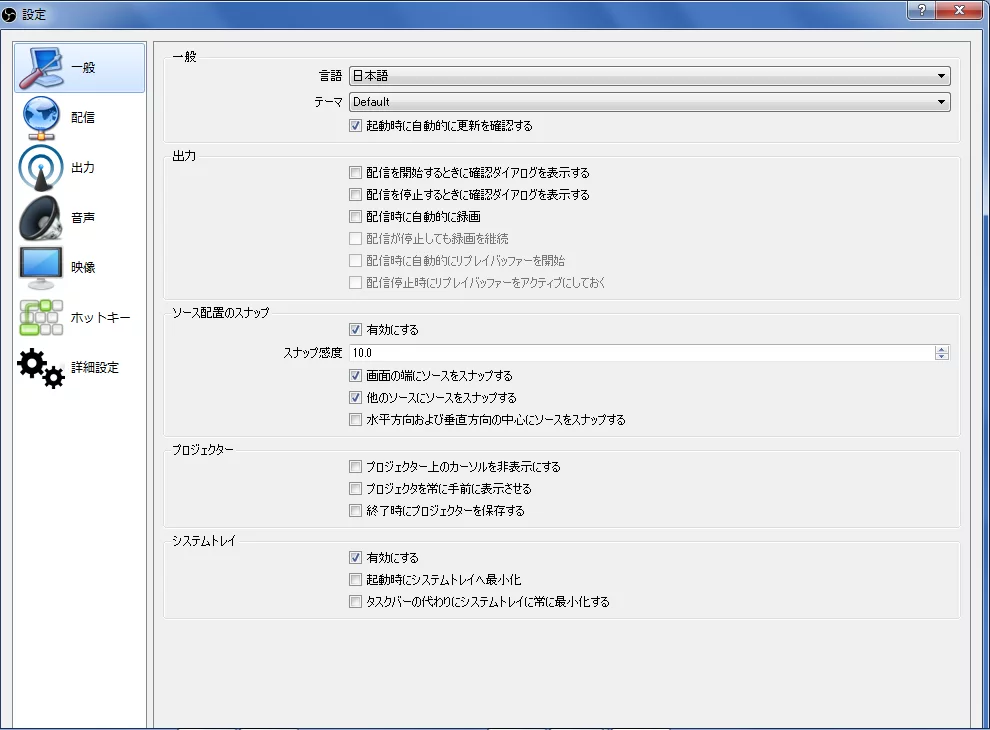Open the 配信 stream globe icon
The height and width of the screenshot is (730, 990).
pyautogui.click(x=41, y=117)
